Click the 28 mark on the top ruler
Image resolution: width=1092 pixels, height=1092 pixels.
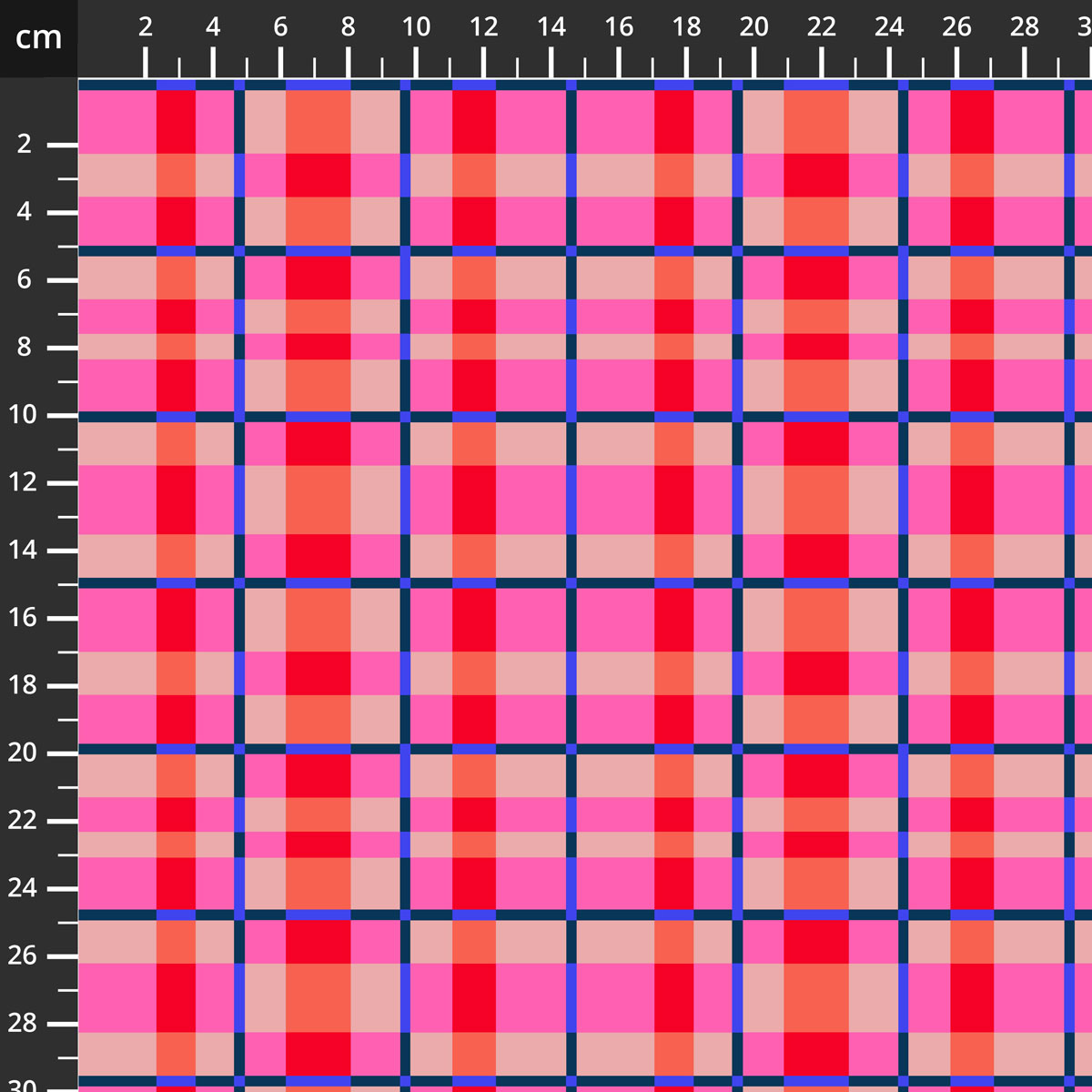[x=1024, y=27]
